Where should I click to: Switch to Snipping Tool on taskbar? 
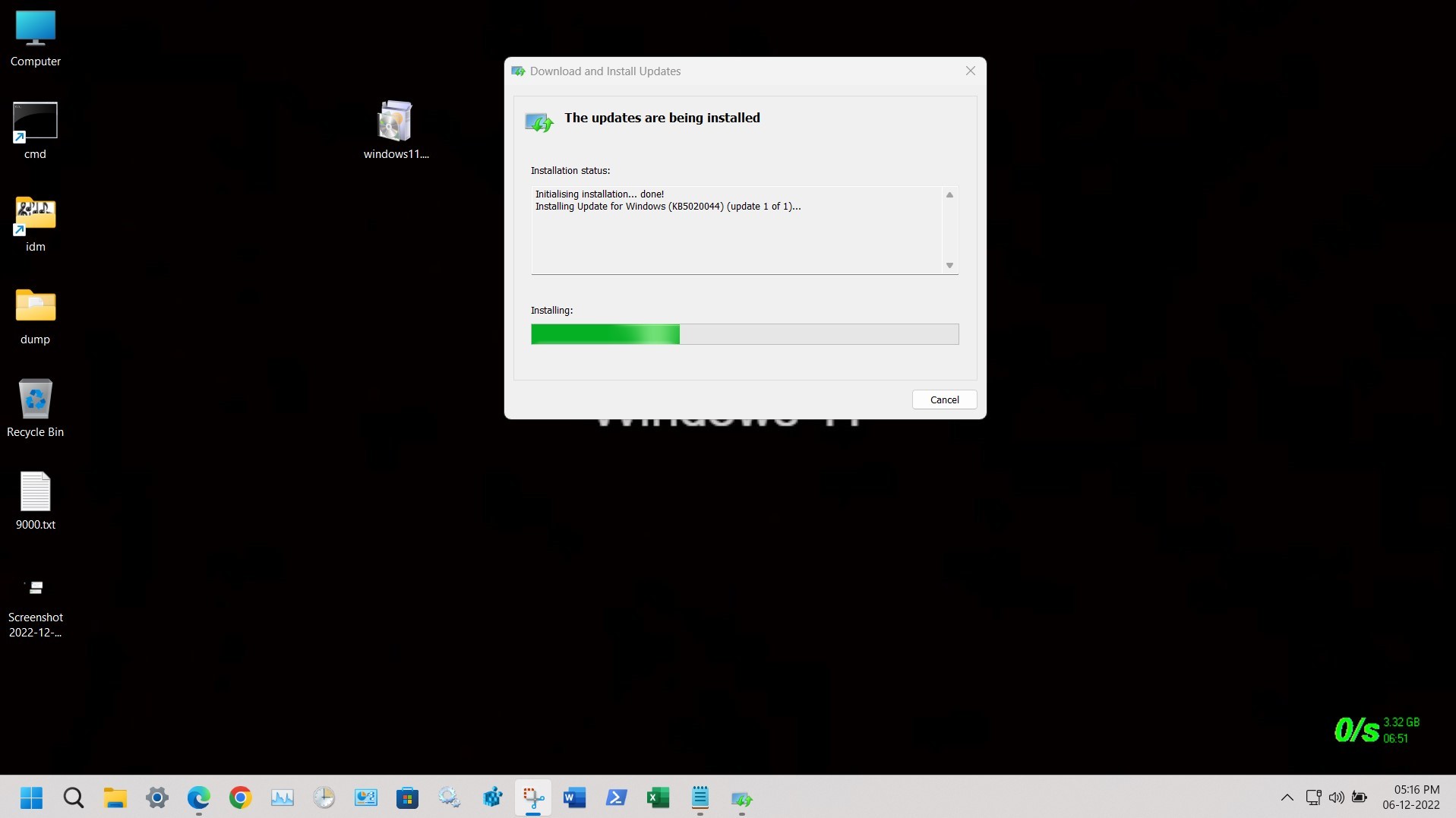pyautogui.click(x=533, y=797)
